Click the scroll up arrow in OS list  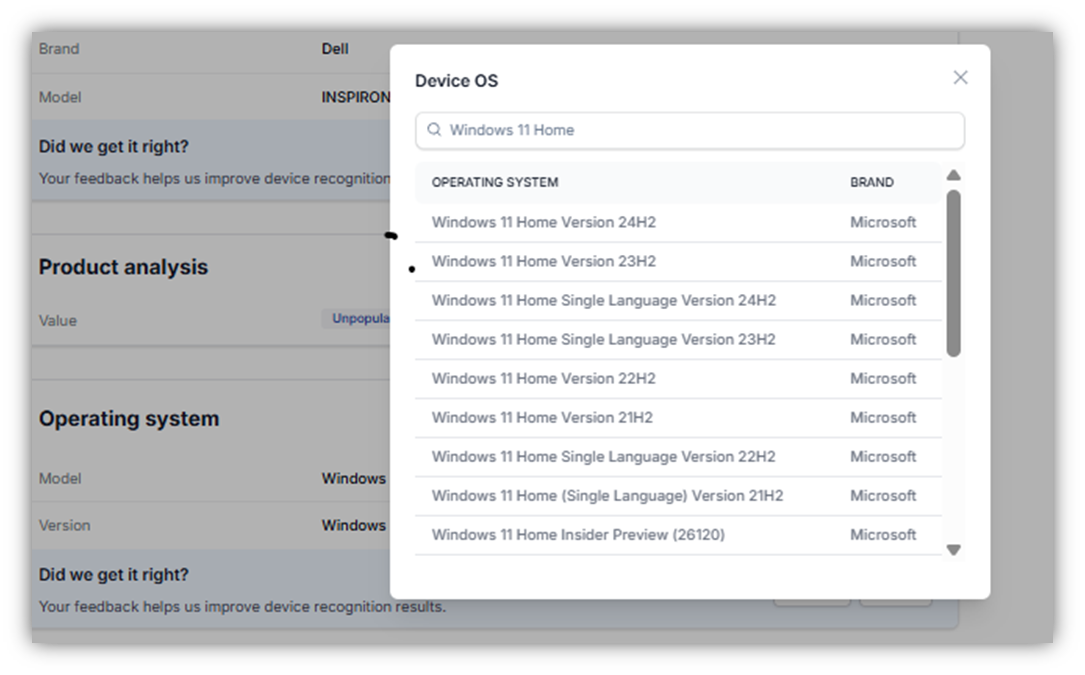point(954,175)
